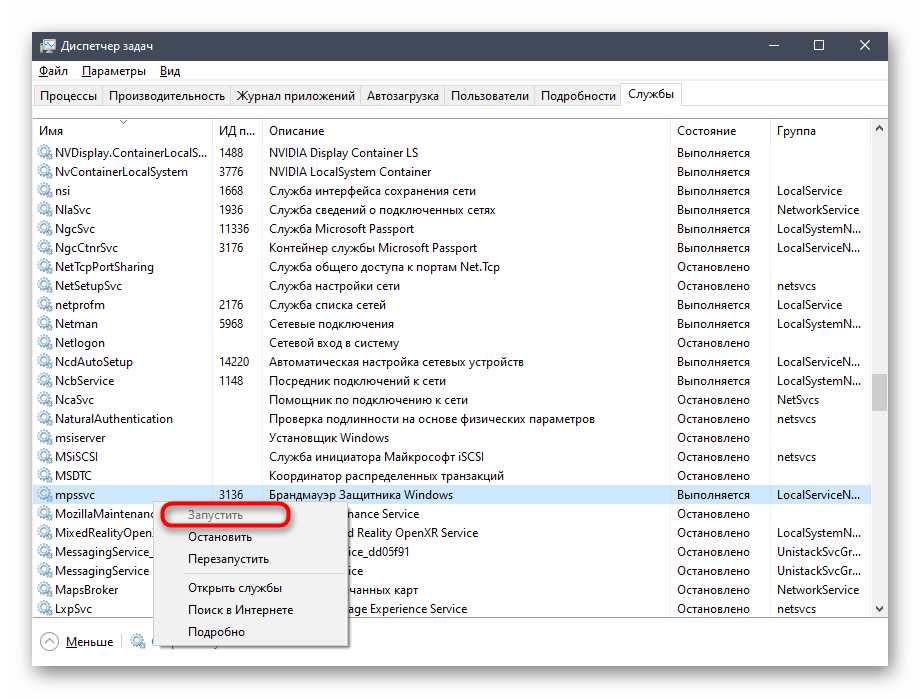Viewport: 920px width, 698px height.
Task: Click the gear icon beside MSDTC
Action: pyautogui.click(x=45, y=476)
